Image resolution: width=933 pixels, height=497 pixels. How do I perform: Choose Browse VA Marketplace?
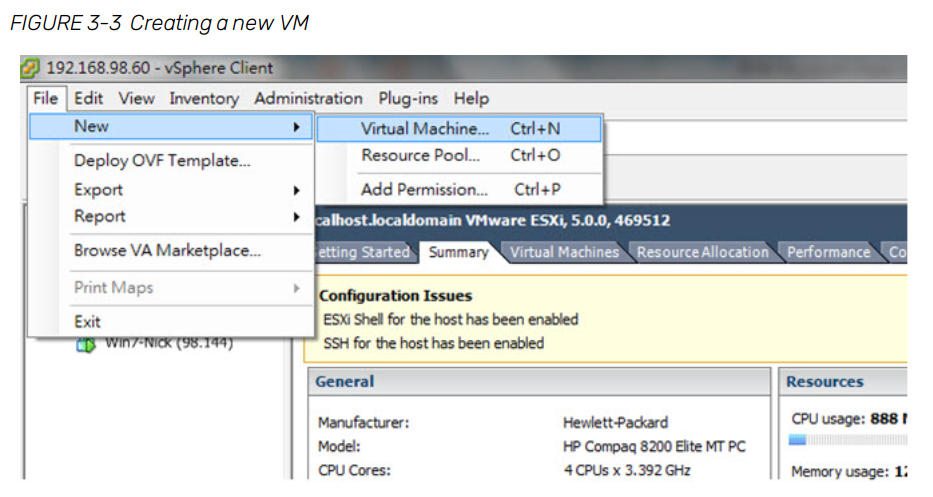tap(167, 251)
